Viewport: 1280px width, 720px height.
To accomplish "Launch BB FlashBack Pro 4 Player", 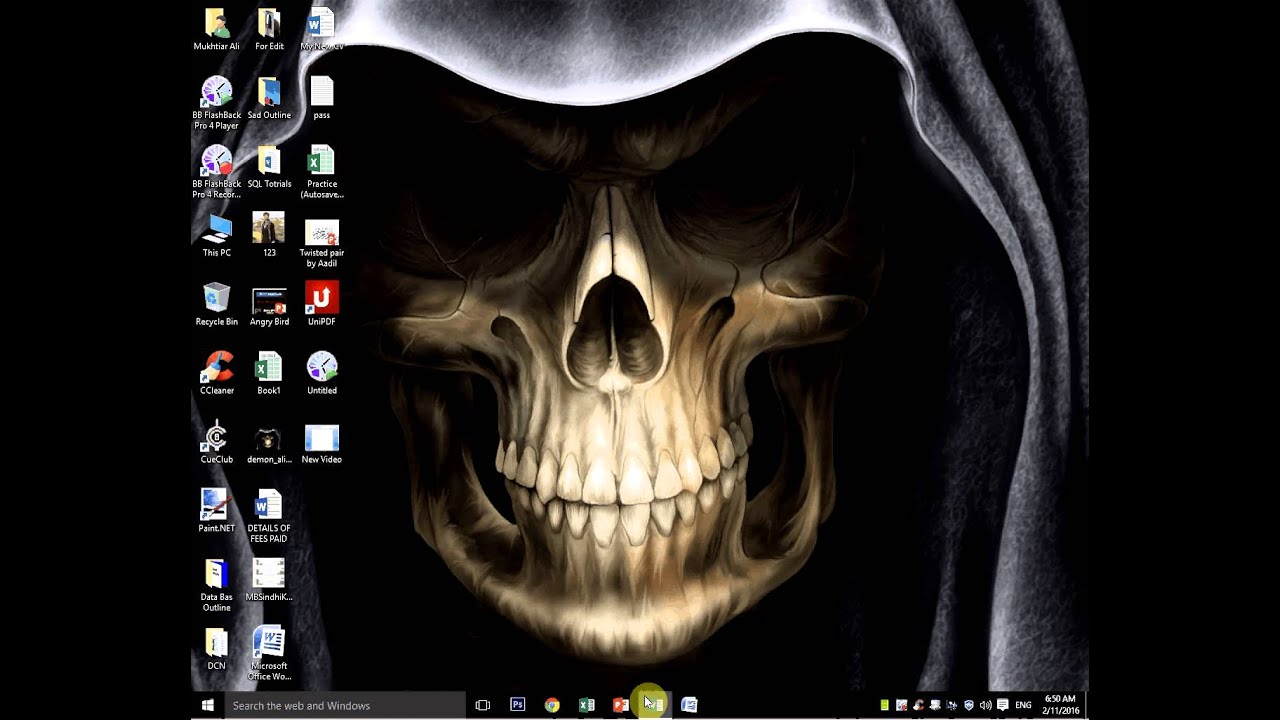I will (x=217, y=103).
